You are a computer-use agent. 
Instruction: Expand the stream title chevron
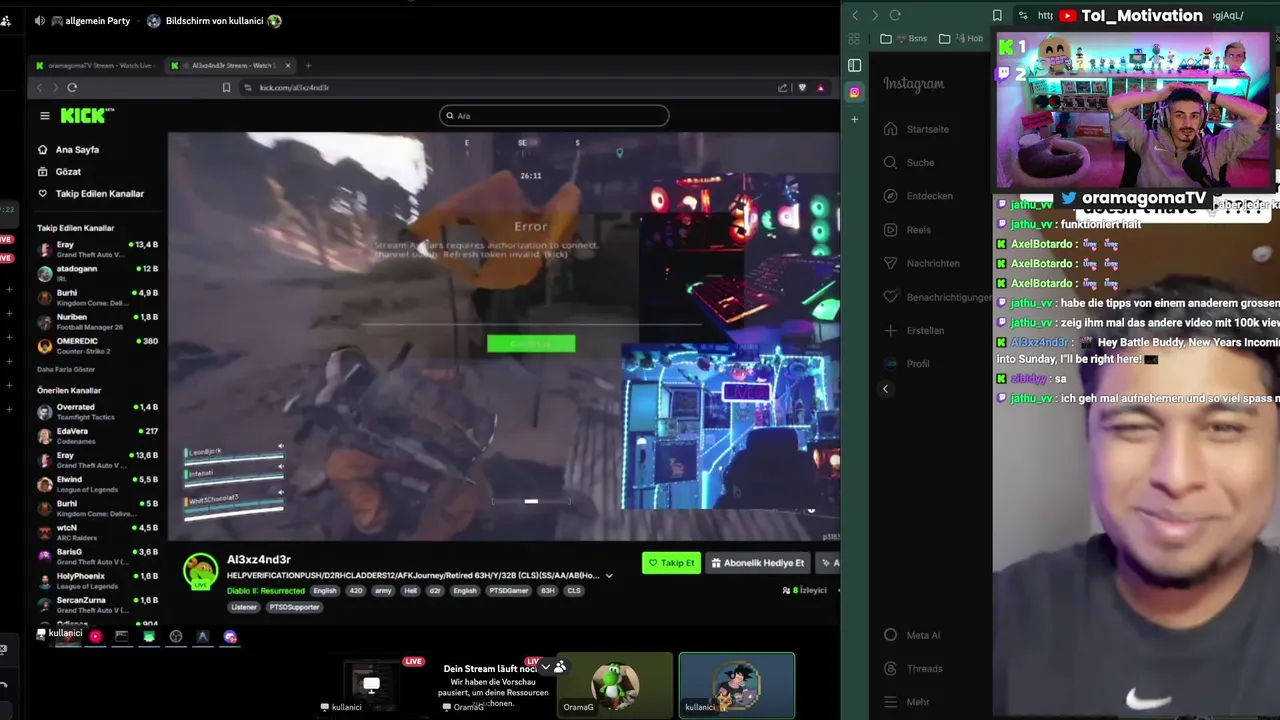click(x=609, y=576)
